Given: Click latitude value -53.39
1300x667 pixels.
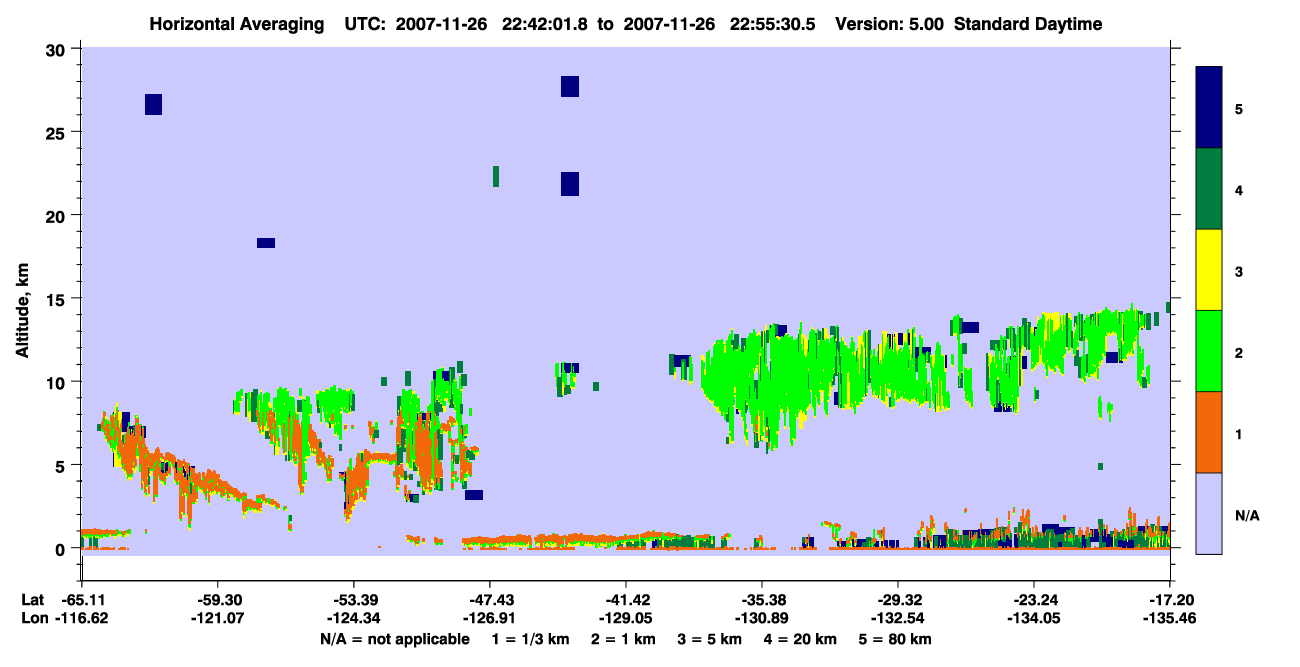Looking at the screenshot, I should pos(353,599).
